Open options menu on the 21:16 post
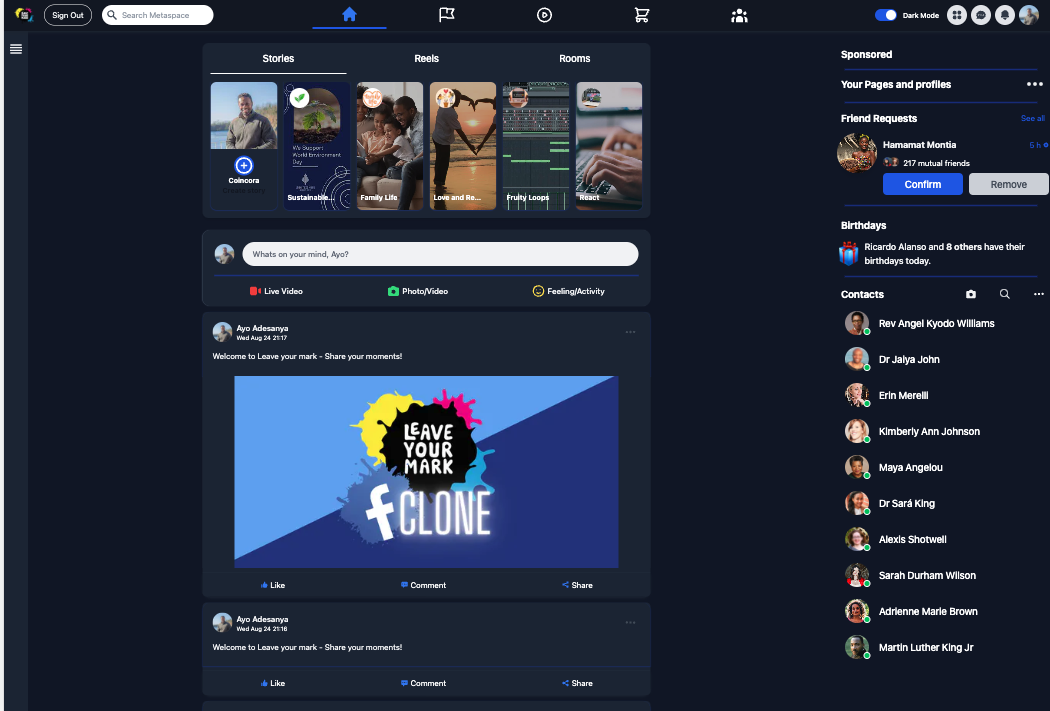Screen dimensions: 1050x711 pos(630,623)
